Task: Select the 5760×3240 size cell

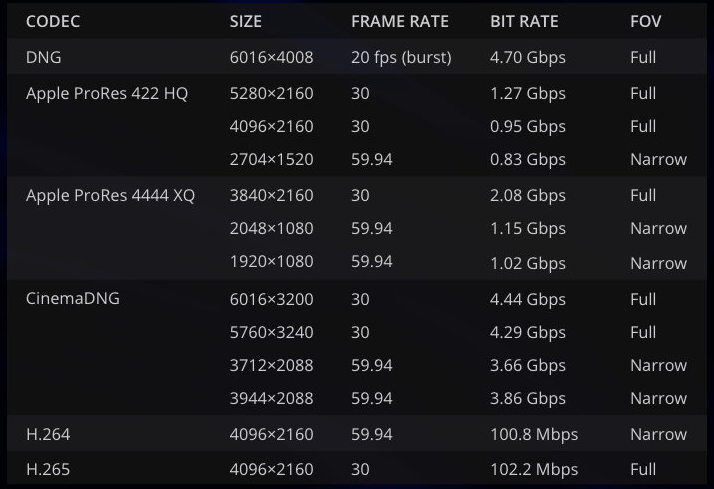Action: [x=271, y=332]
